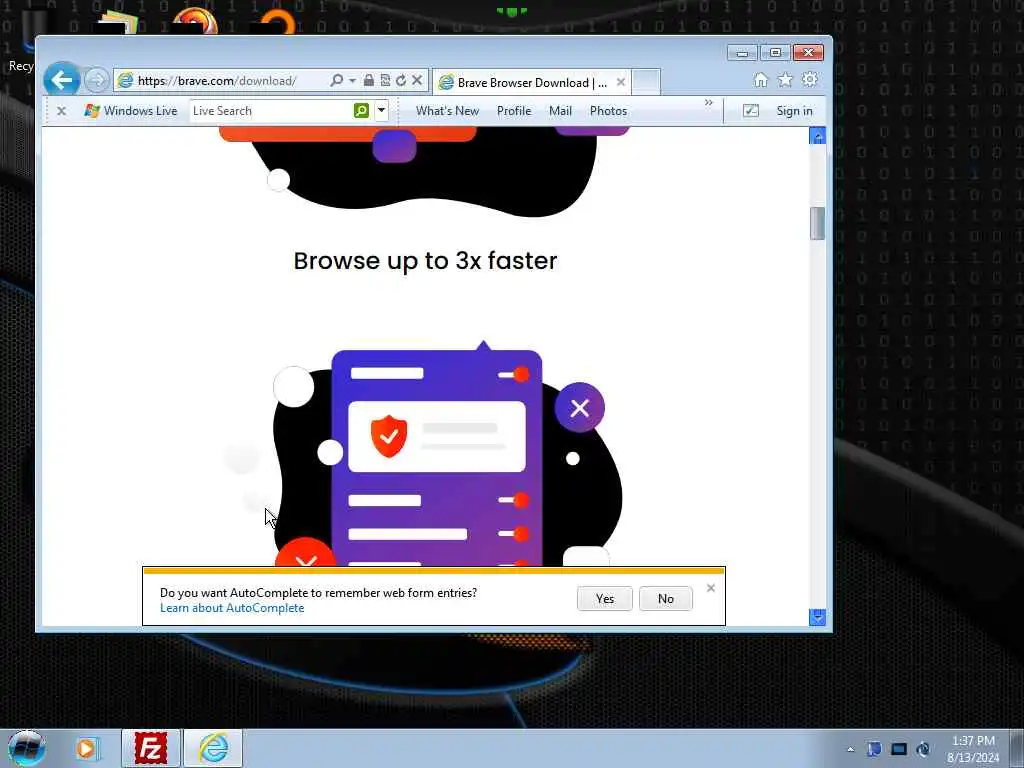Open the volume speaker tray icon
Screen dimensions: 1024x768
(923, 749)
